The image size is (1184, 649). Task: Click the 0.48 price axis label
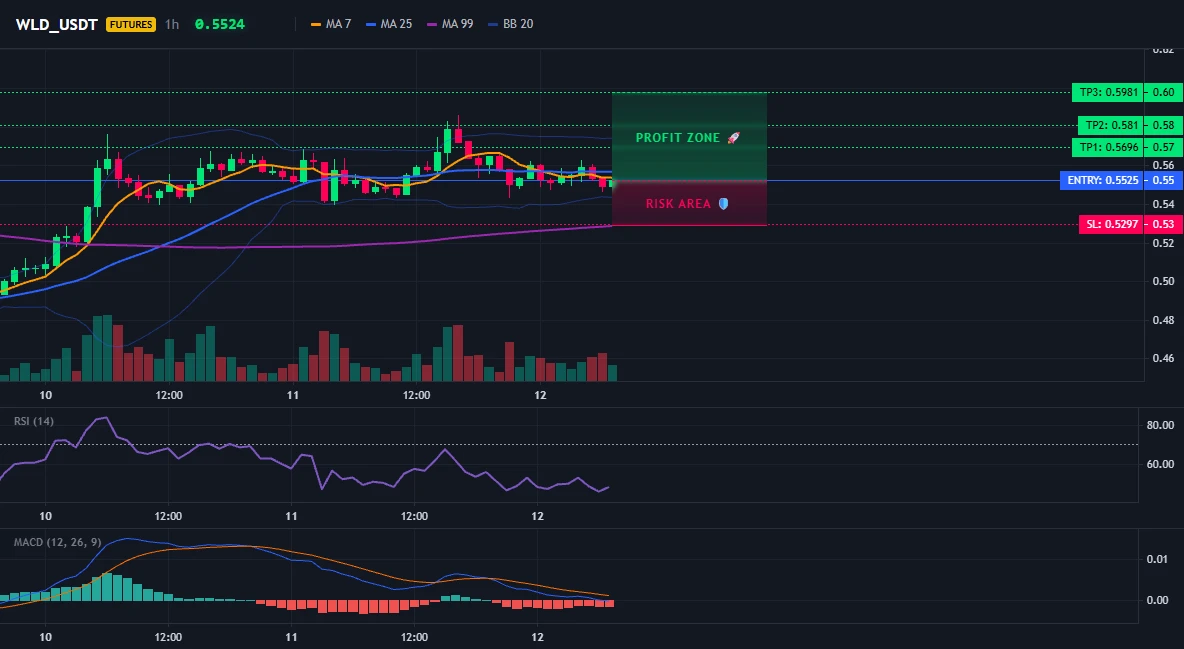click(x=1164, y=320)
